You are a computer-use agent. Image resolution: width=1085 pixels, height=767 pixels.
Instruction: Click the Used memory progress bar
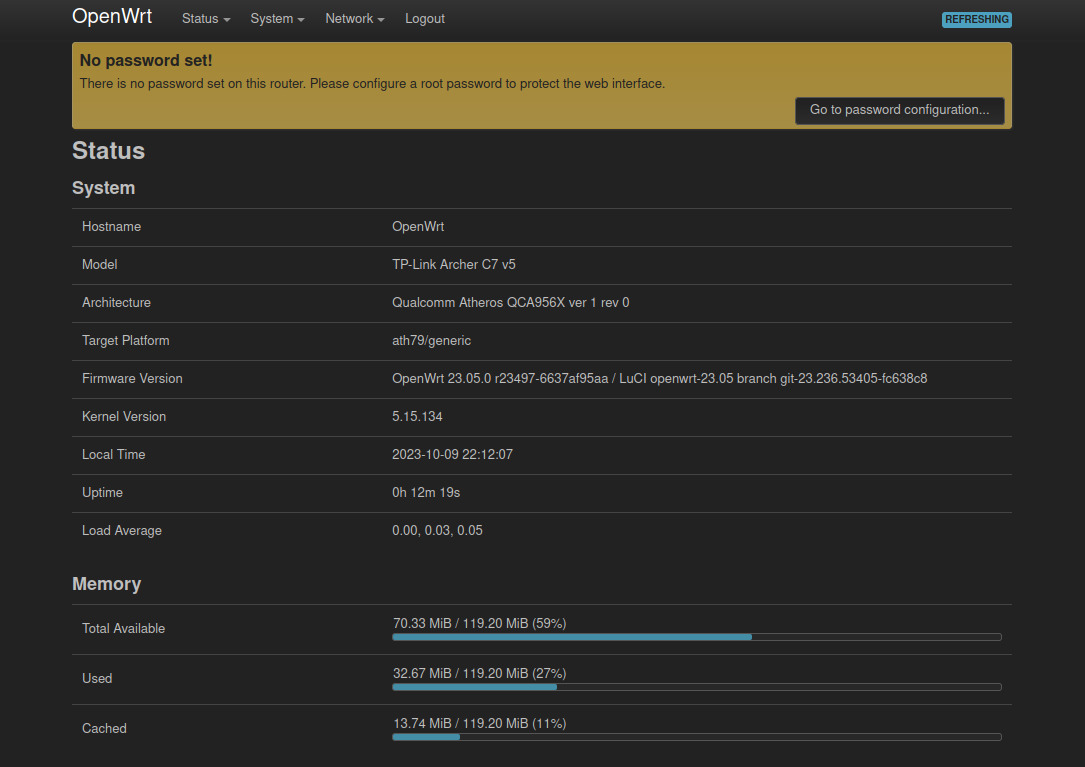click(x=696, y=686)
